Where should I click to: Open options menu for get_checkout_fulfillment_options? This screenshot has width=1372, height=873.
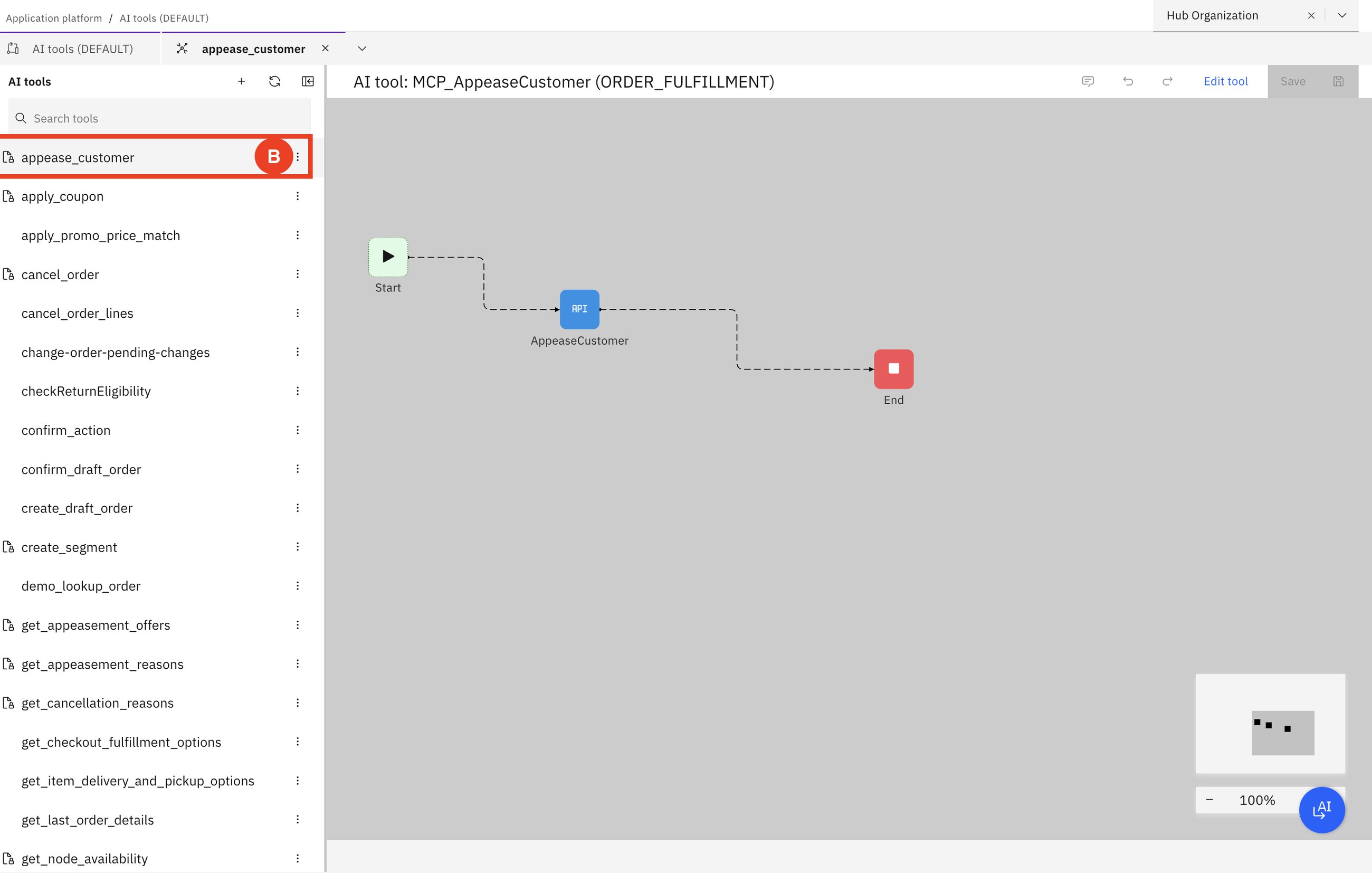[298, 742]
